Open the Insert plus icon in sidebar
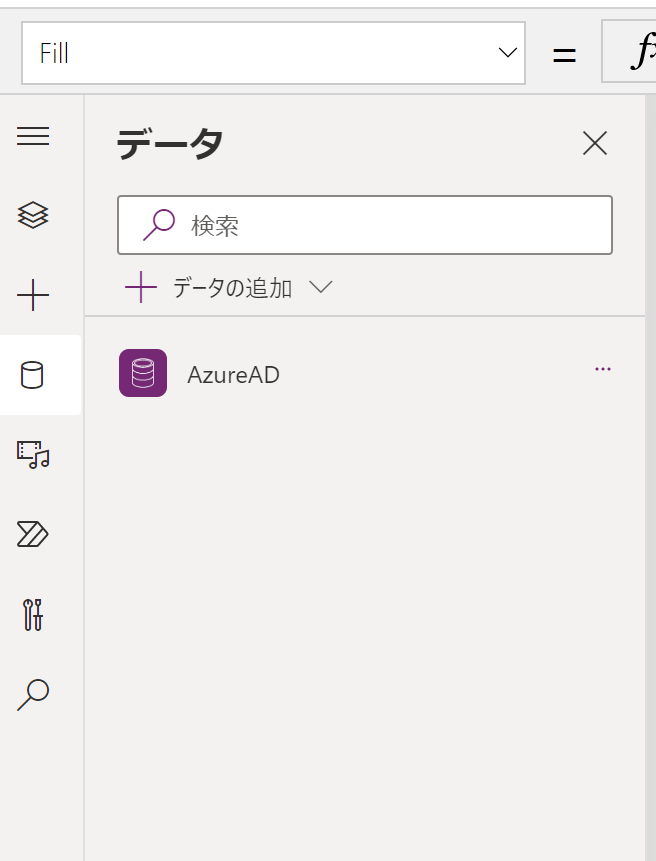 [x=33, y=295]
